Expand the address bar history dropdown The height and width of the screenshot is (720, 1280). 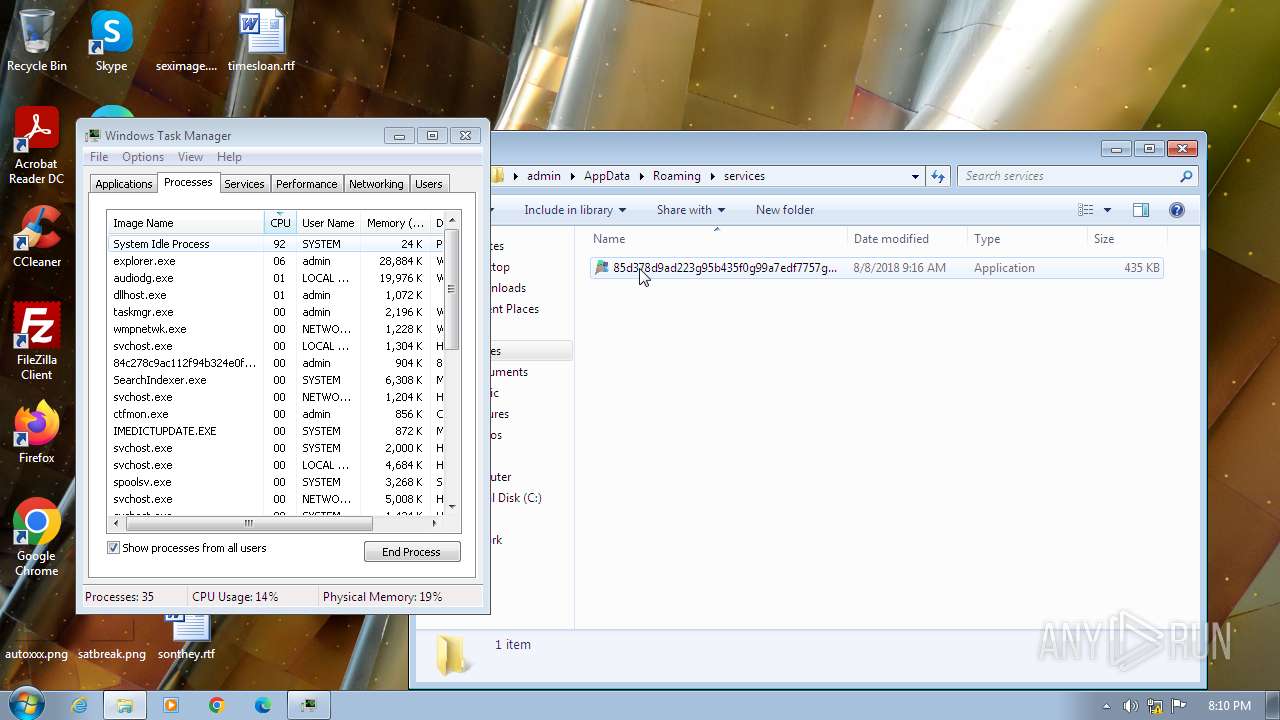tap(915, 176)
